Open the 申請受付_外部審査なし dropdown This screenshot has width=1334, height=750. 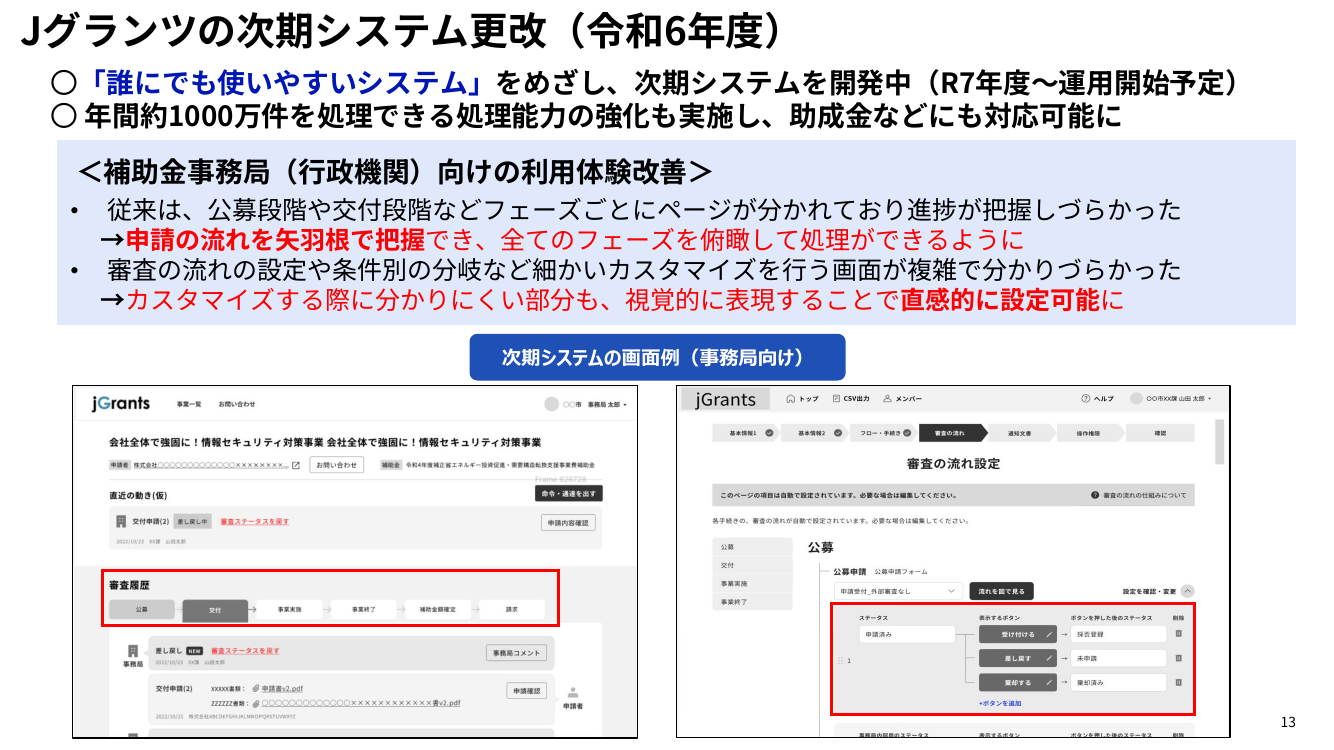(898, 591)
